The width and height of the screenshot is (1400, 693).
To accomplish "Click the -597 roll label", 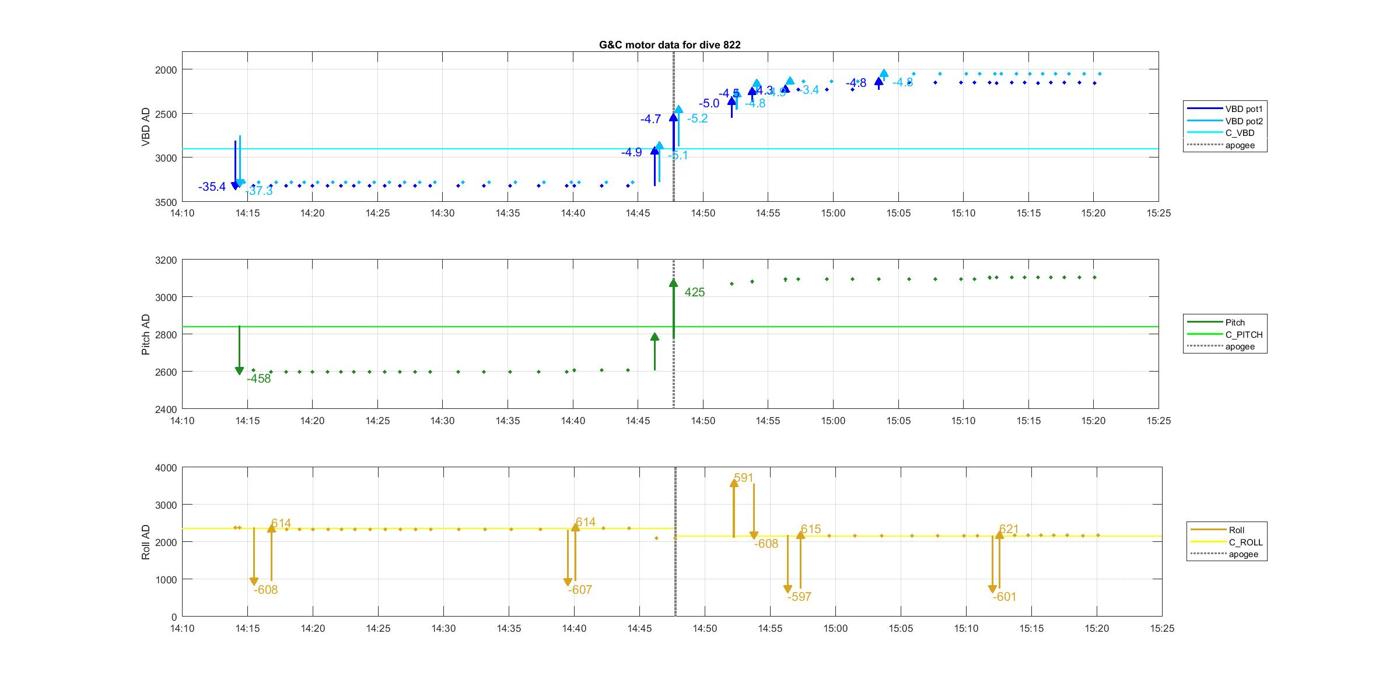I will point(799,597).
